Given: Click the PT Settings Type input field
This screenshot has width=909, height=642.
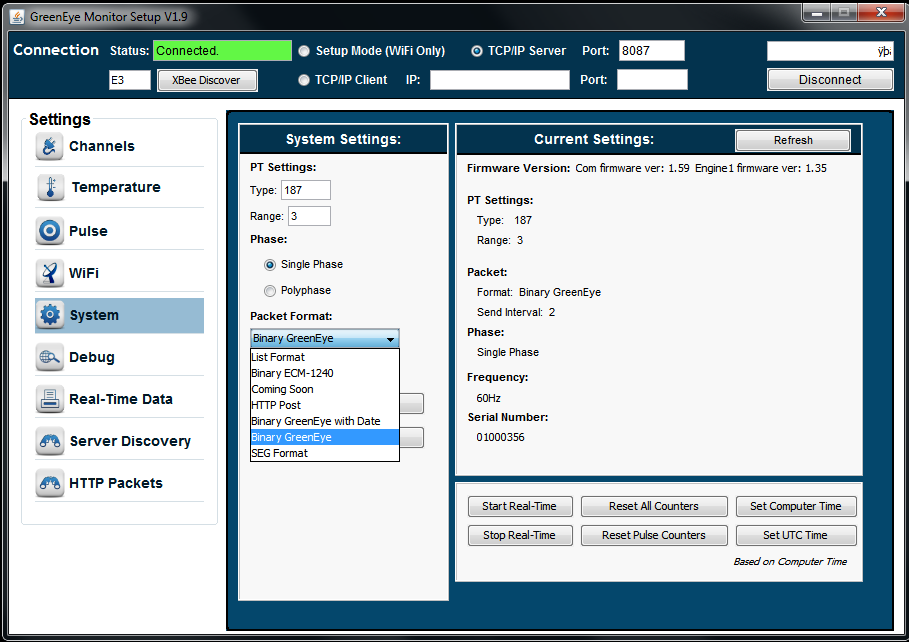Looking at the screenshot, I should click(306, 190).
